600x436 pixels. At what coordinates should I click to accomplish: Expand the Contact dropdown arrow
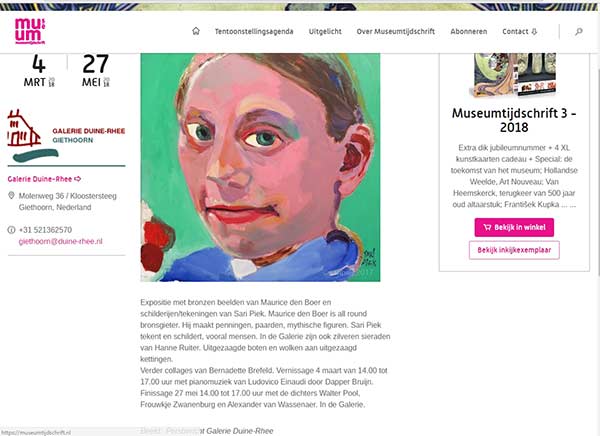534,32
